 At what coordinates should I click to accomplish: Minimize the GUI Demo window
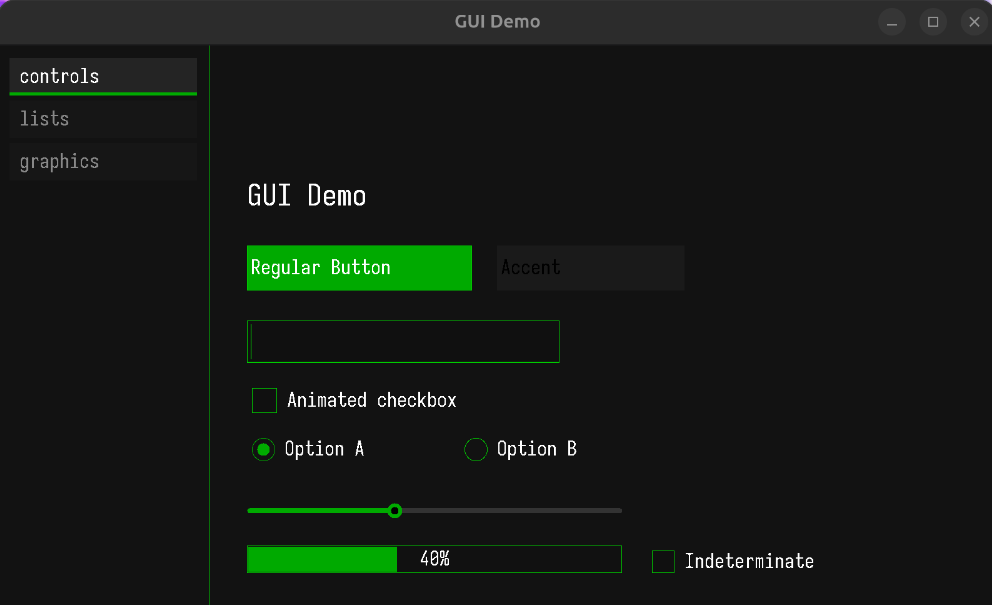coord(892,22)
